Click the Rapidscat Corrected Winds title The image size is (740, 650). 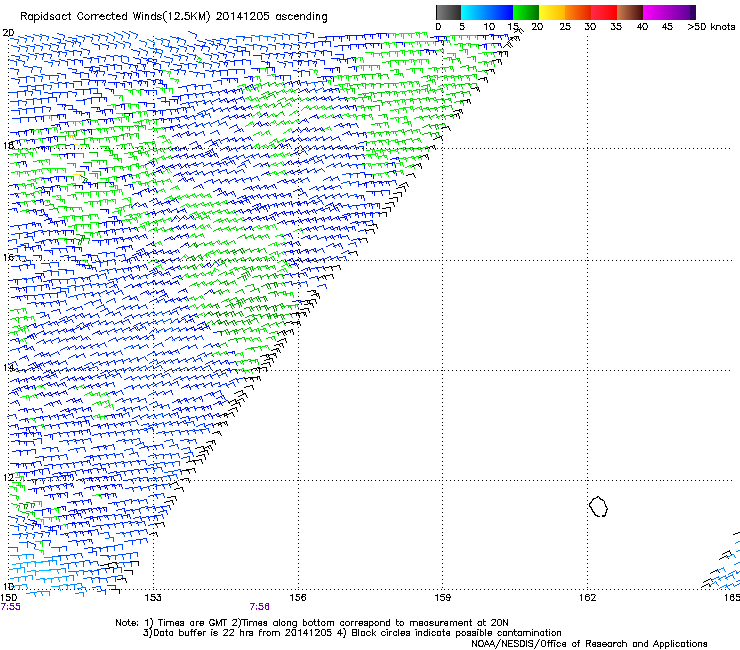pos(174,17)
